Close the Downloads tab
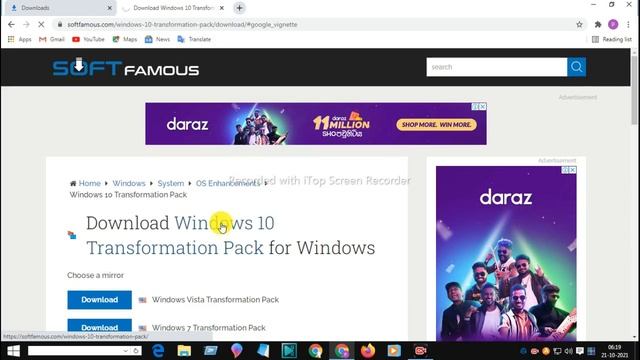Viewport: 640px width, 360px height. coord(109,8)
